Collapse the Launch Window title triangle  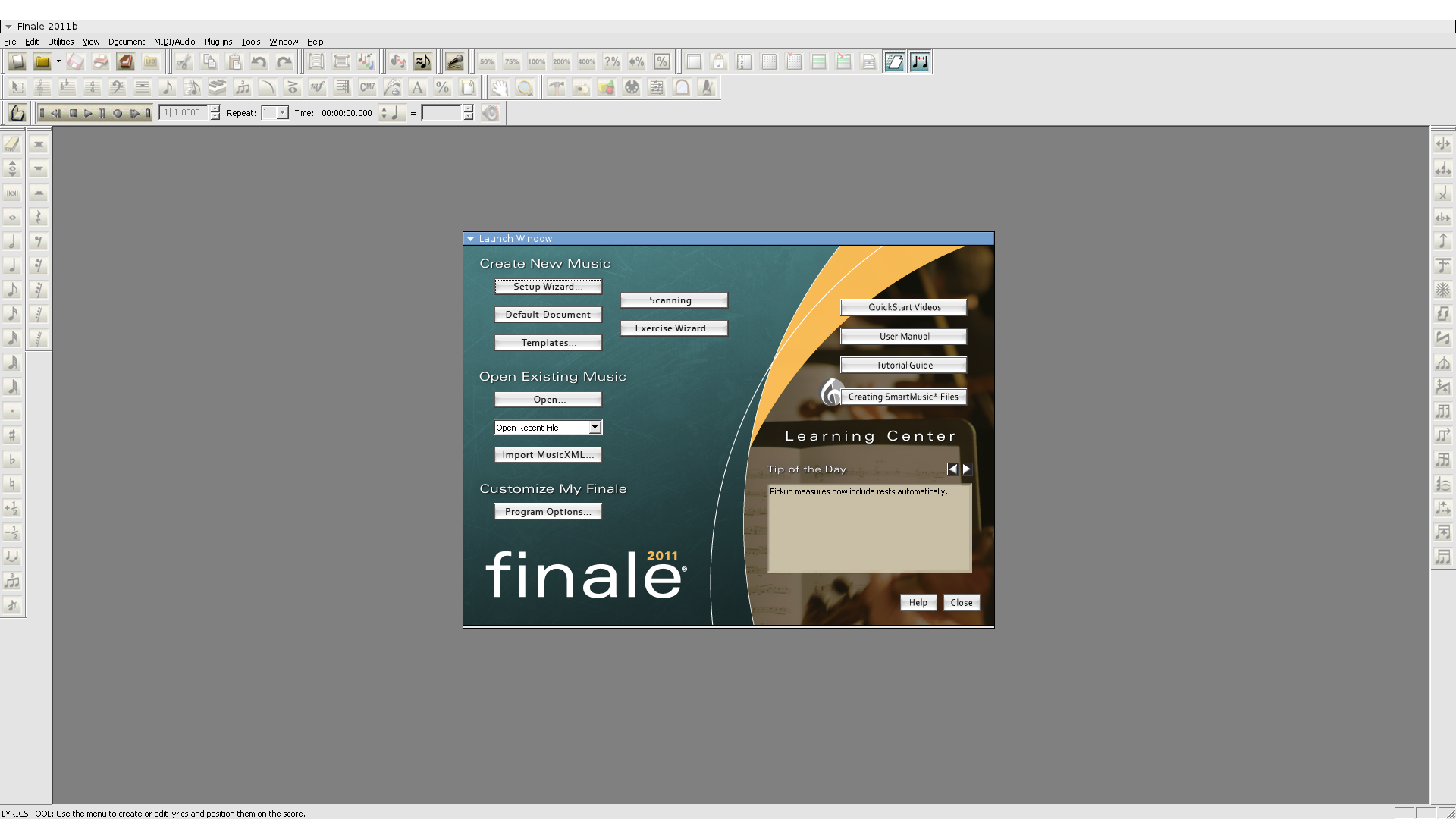pos(471,239)
